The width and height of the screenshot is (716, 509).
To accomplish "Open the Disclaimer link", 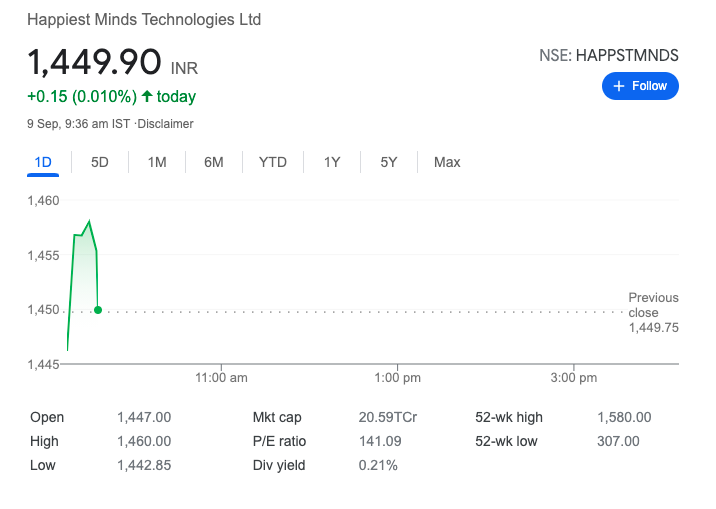I will pyautogui.click(x=165, y=124).
